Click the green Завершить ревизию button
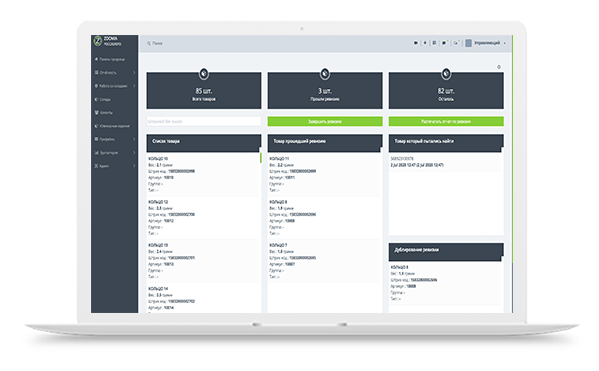Viewport: 599px width, 371px height. click(325, 122)
